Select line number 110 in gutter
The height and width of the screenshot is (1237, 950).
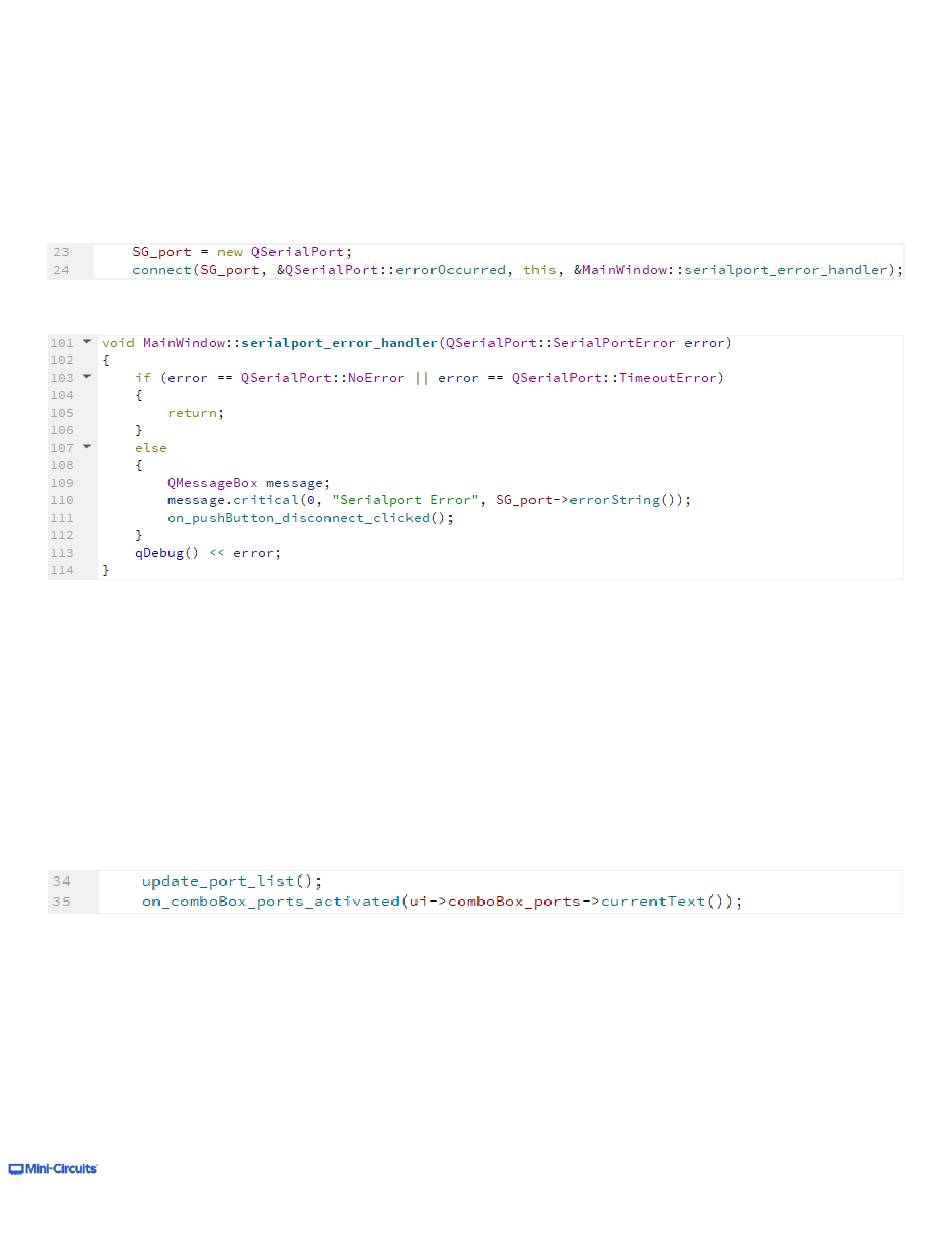62,499
